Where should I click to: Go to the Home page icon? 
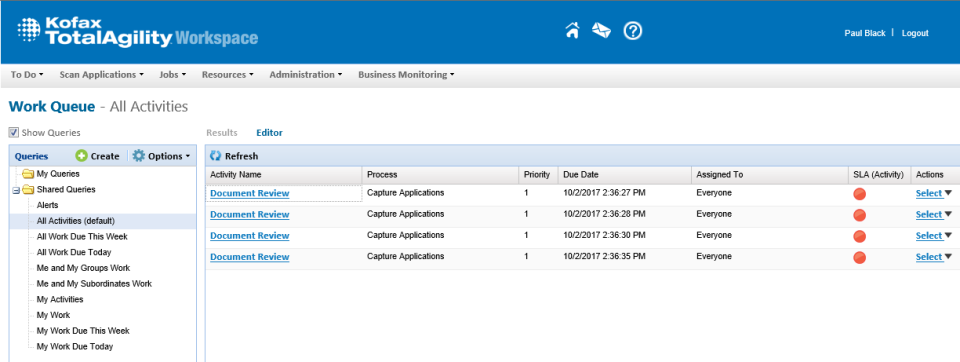pos(572,31)
